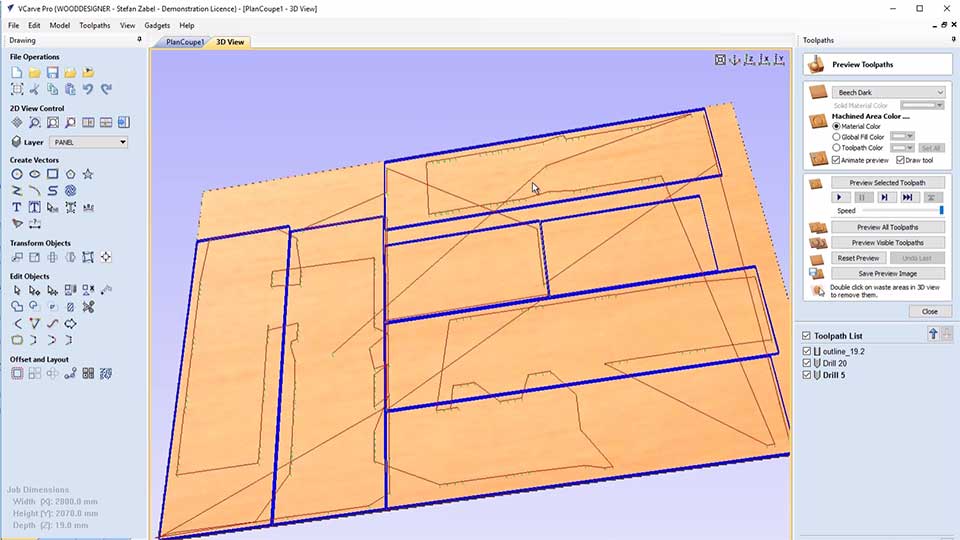Click the Paste clipboard icon
Viewport: 960px width, 540px height.
click(70, 89)
